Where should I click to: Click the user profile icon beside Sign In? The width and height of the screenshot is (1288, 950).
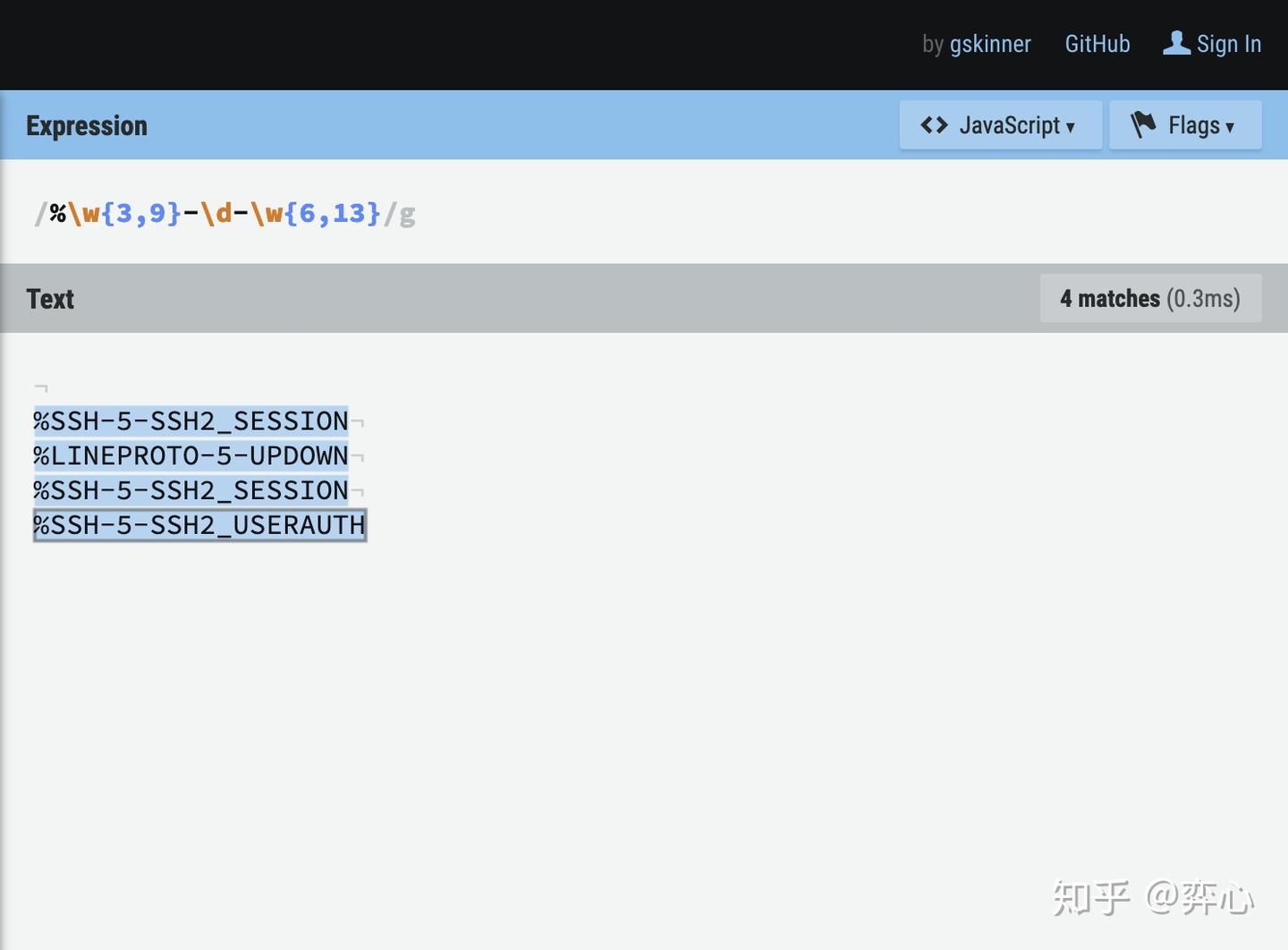1176,43
